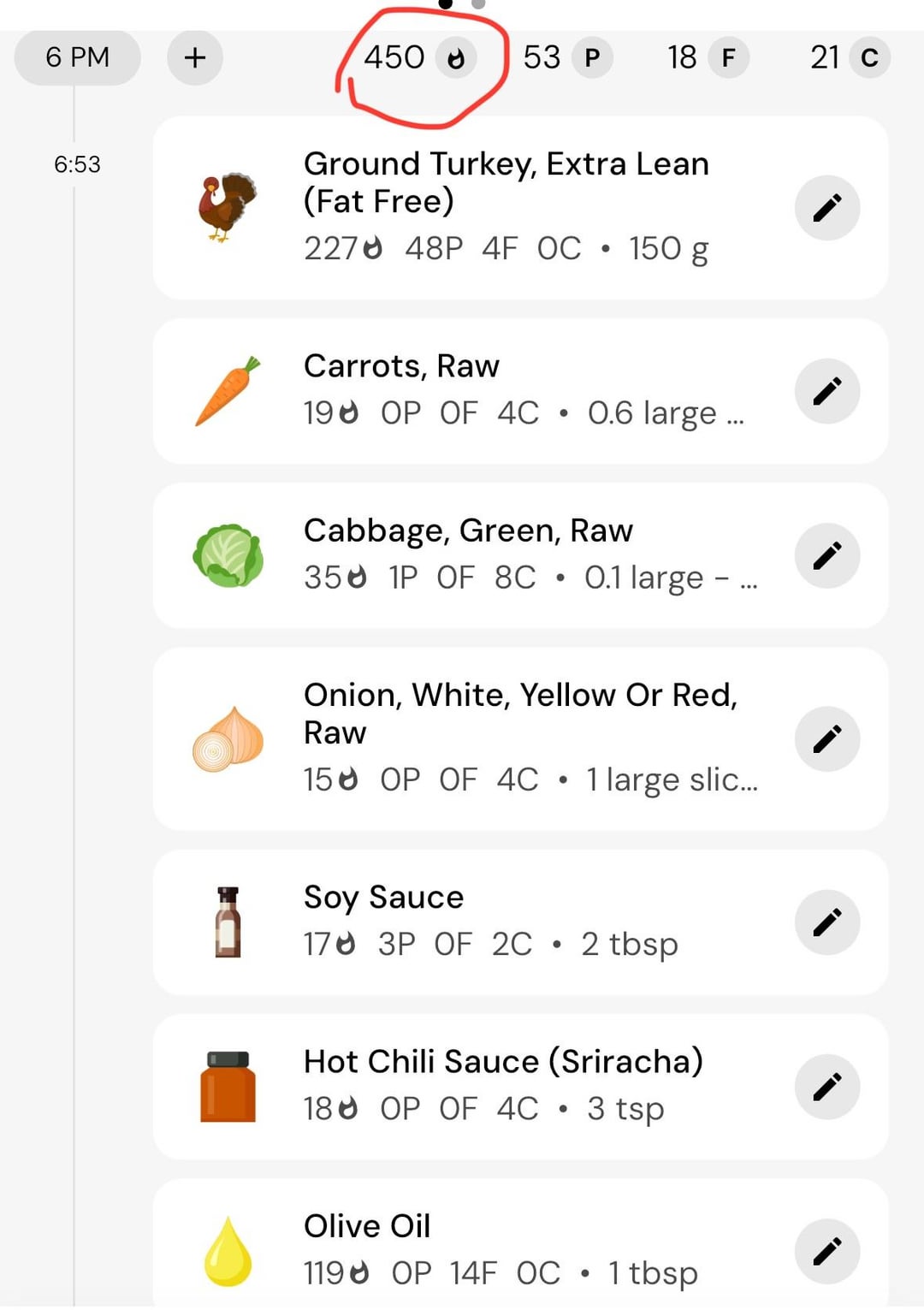Open the turkey food thumbnail
This screenshot has width=924, height=1310.
coord(228,208)
